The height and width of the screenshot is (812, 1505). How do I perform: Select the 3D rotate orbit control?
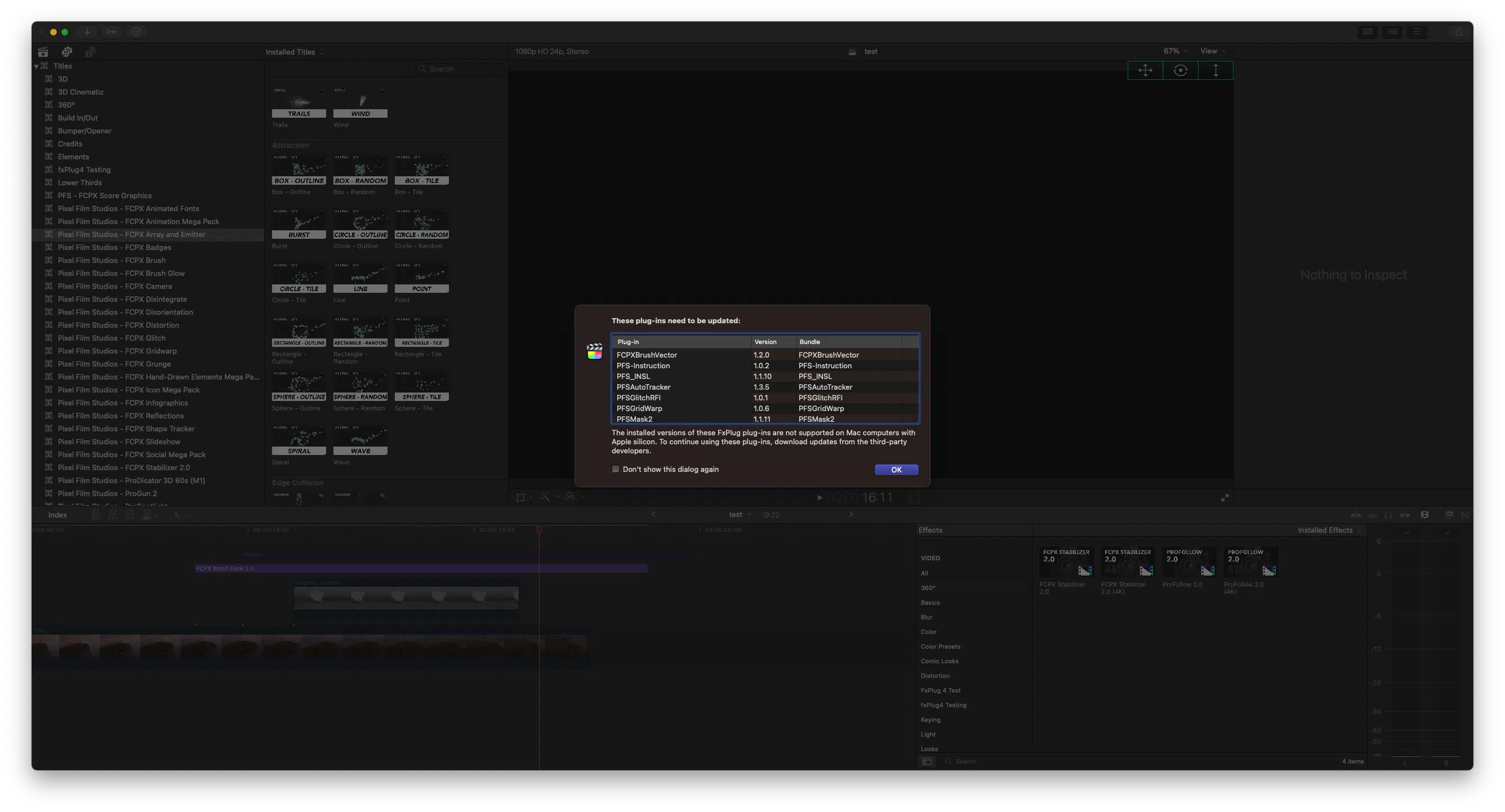(1180, 70)
